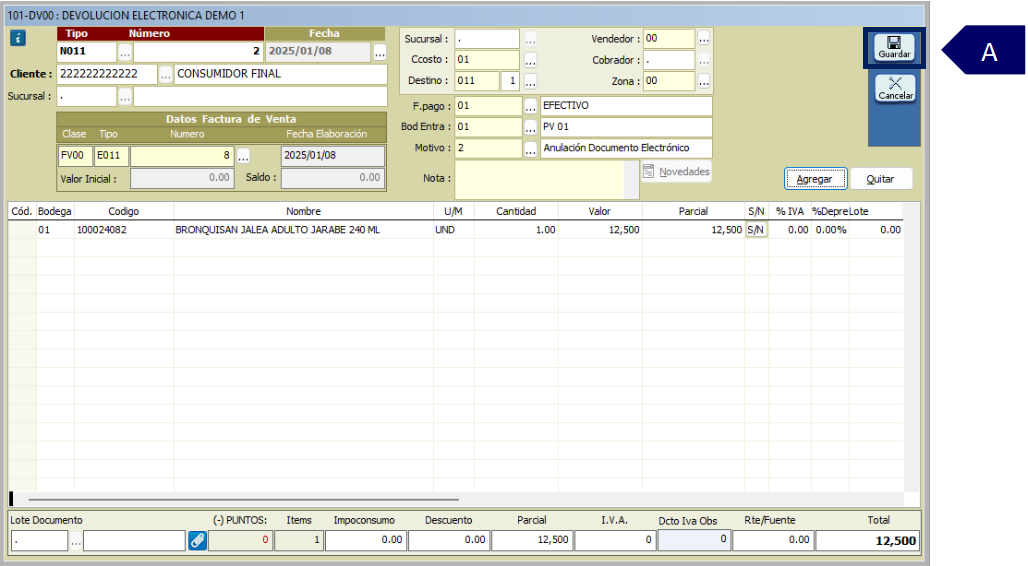Open lookup button next to Tipo N011
The height and width of the screenshot is (566, 1028).
125,52
